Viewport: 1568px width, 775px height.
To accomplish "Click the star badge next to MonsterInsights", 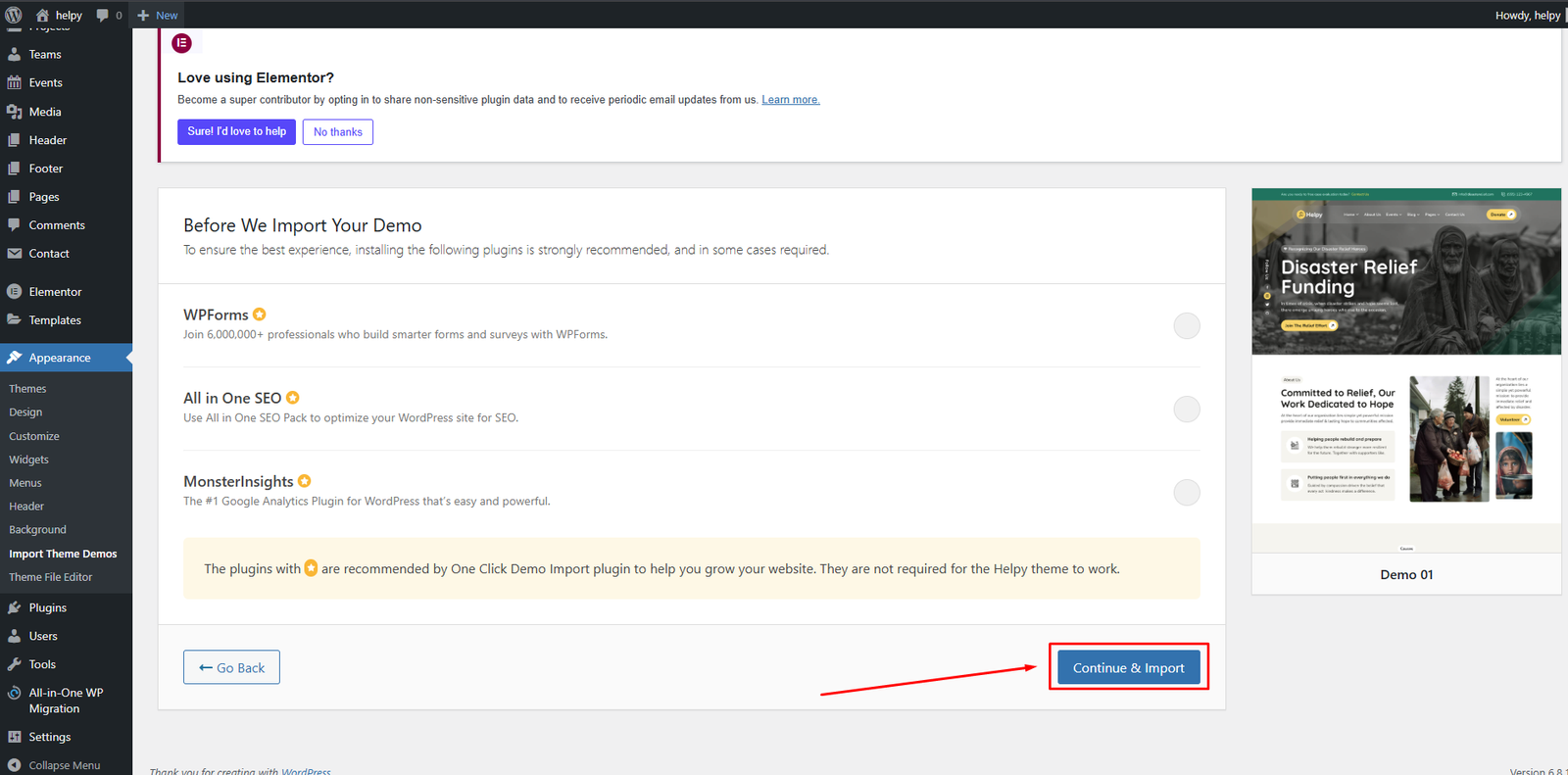I will pos(305,481).
